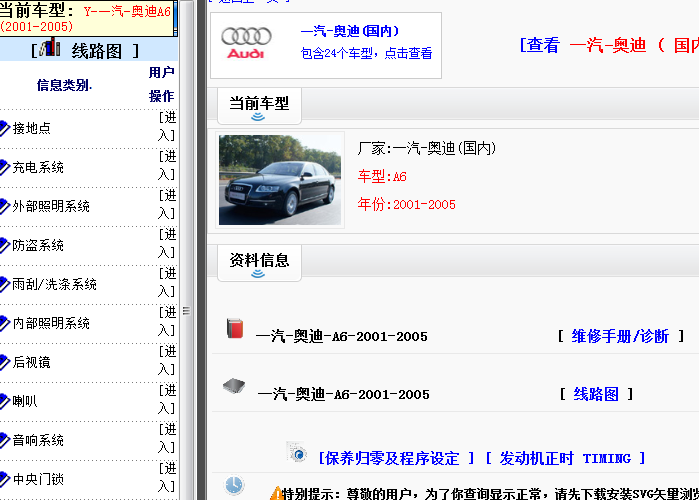This screenshot has height=500, width=699.
Task: Click the pencil icon beside 音响系统
Action: (4, 440)
